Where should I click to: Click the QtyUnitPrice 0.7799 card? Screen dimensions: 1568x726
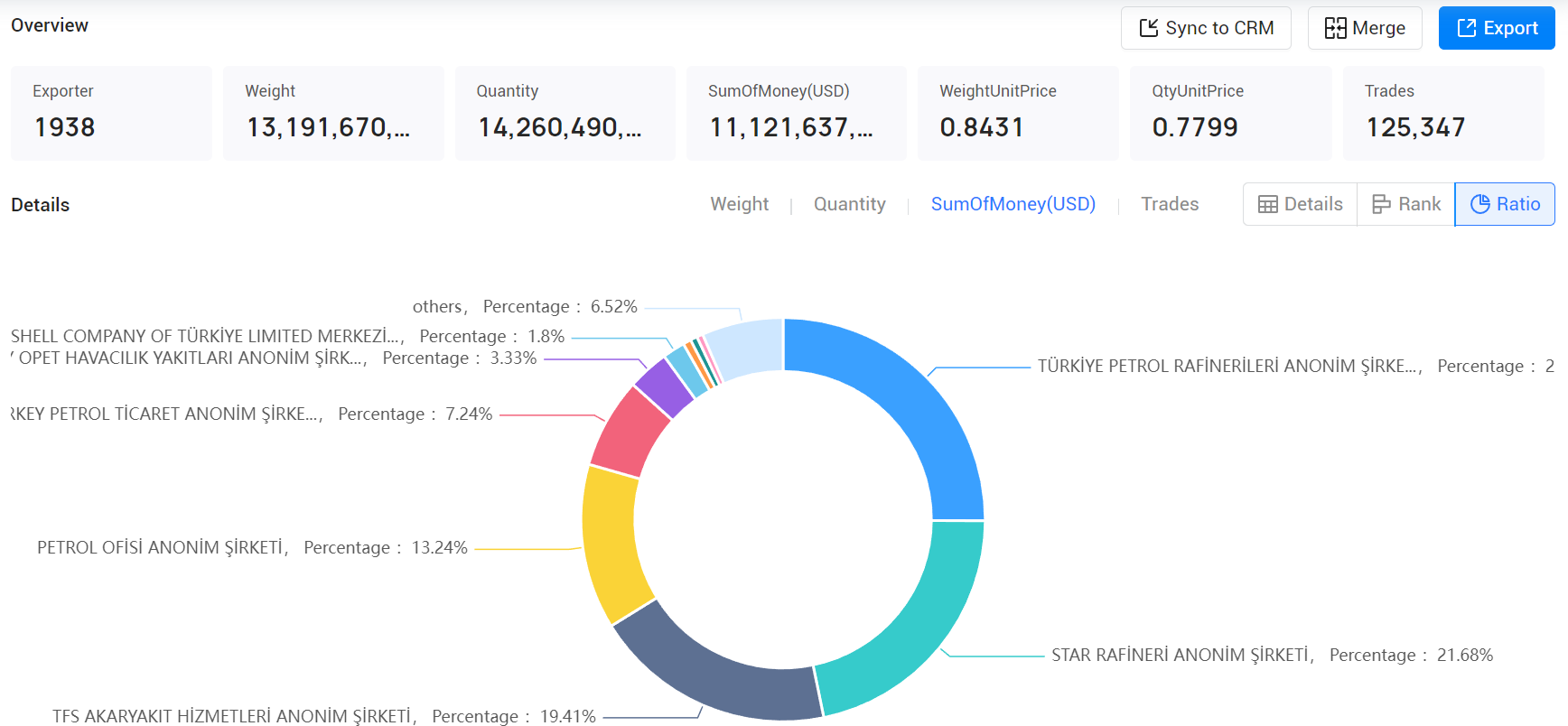pyautogui.click(x=1231, y=113)
